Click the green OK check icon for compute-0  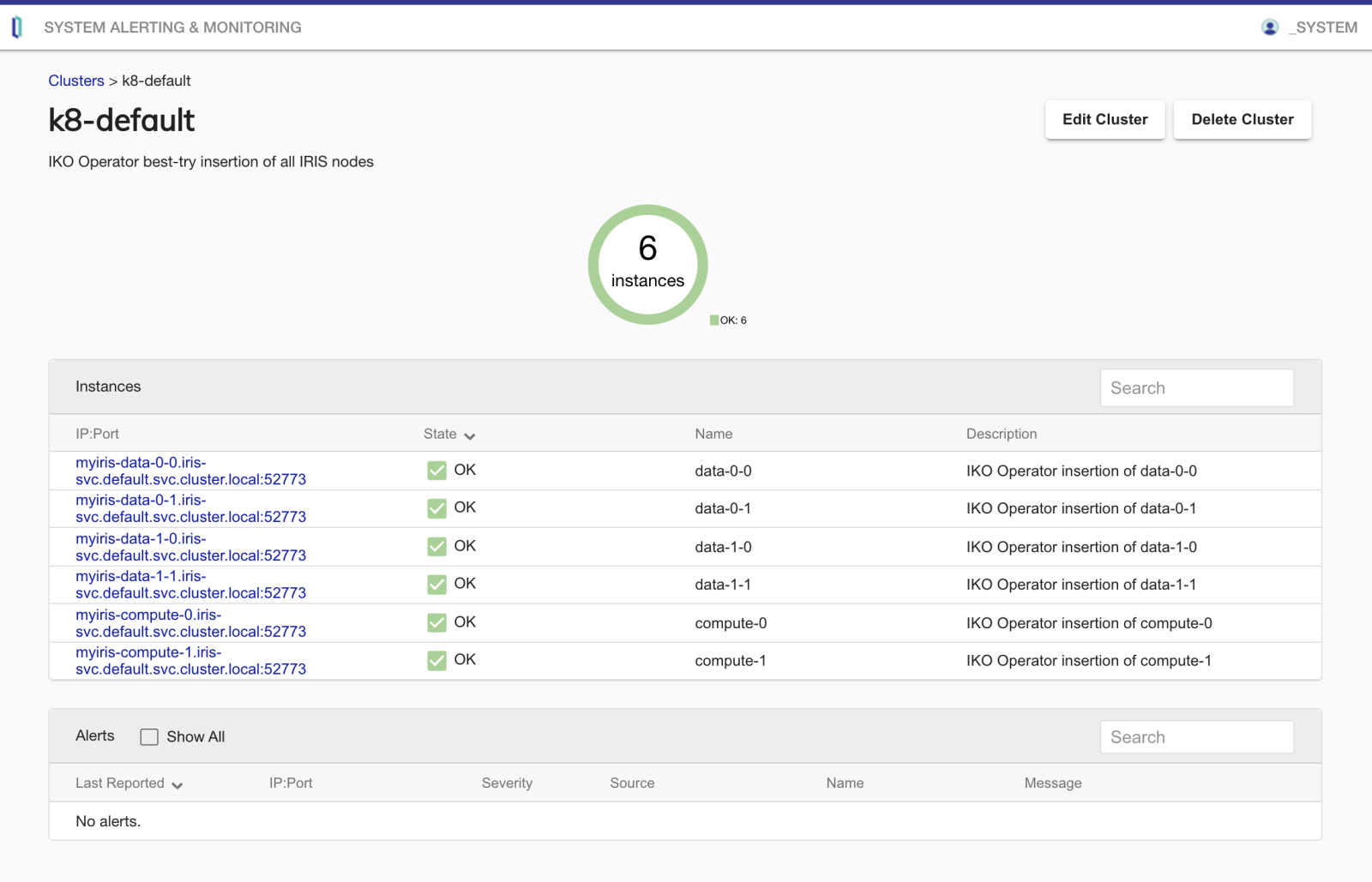pos(436,623)
